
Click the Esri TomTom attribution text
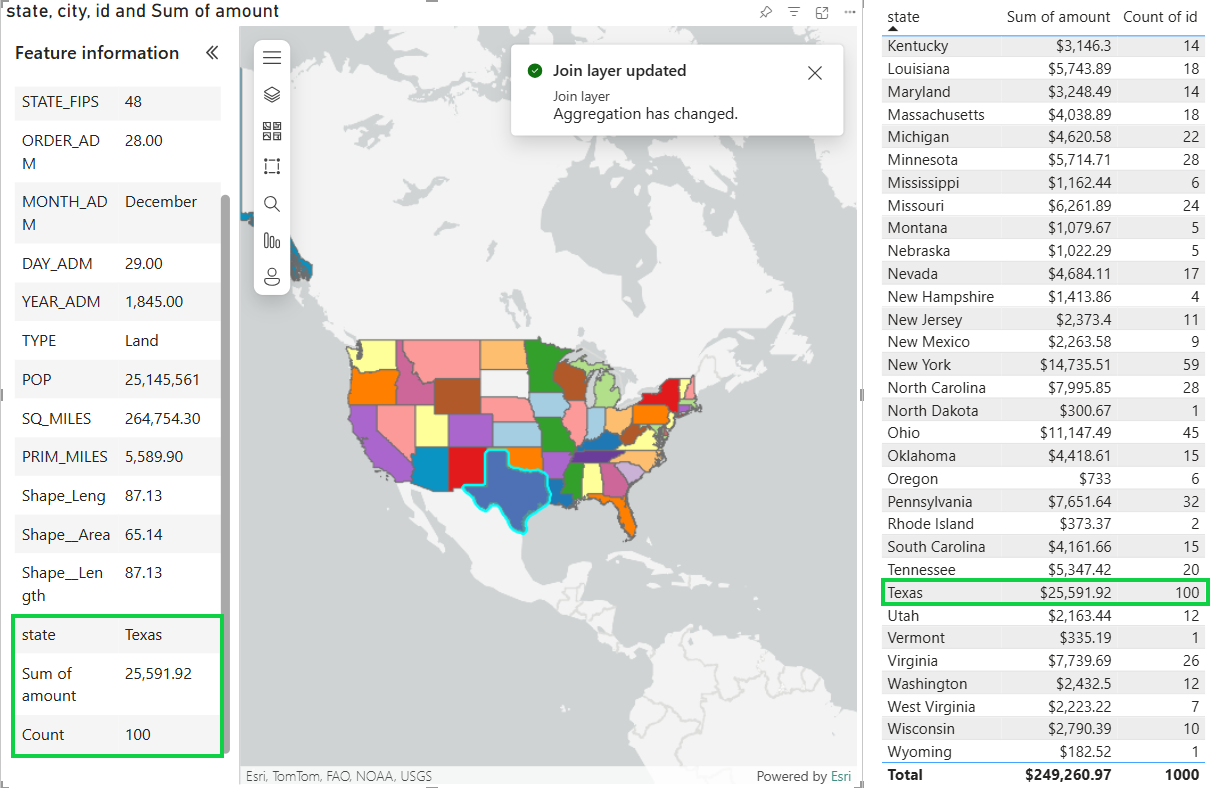(338, 776)
